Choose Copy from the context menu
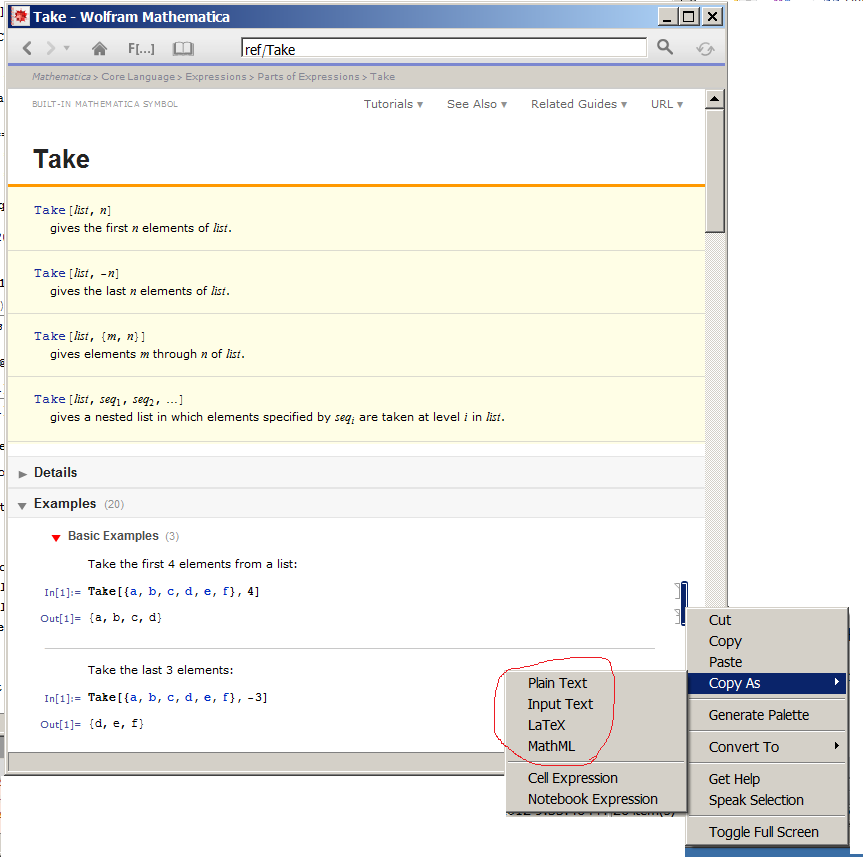Screen dimensions: 863x857 tap(766, 641)
